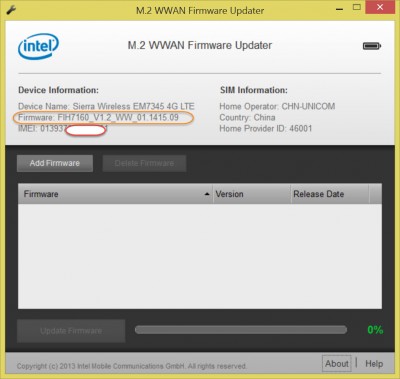Sort by the Release Date column header
The height and width of the screenshot is (379, 400).
point(330,194)
